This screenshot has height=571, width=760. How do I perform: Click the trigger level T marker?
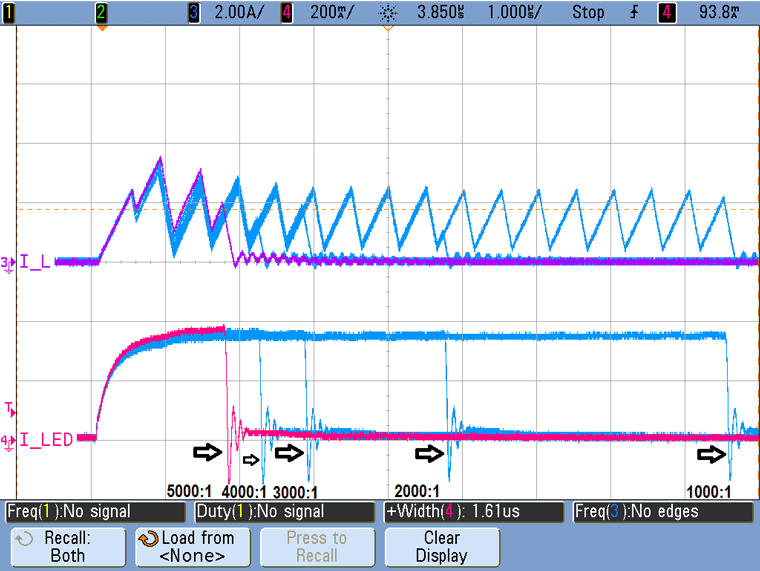tap(10, 409)
